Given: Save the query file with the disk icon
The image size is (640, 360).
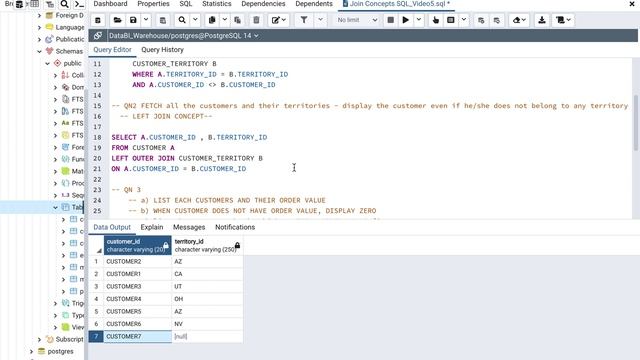Looking at the screenshot, I should pos(133,20).
